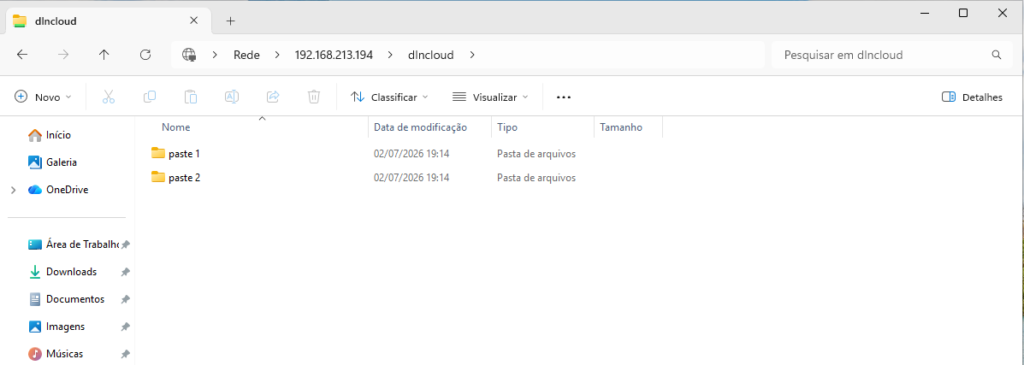1024x365 pixels.
Task: Click the pin icon beside Documentos
Action: pyautogui.click(x=125, y=300)
